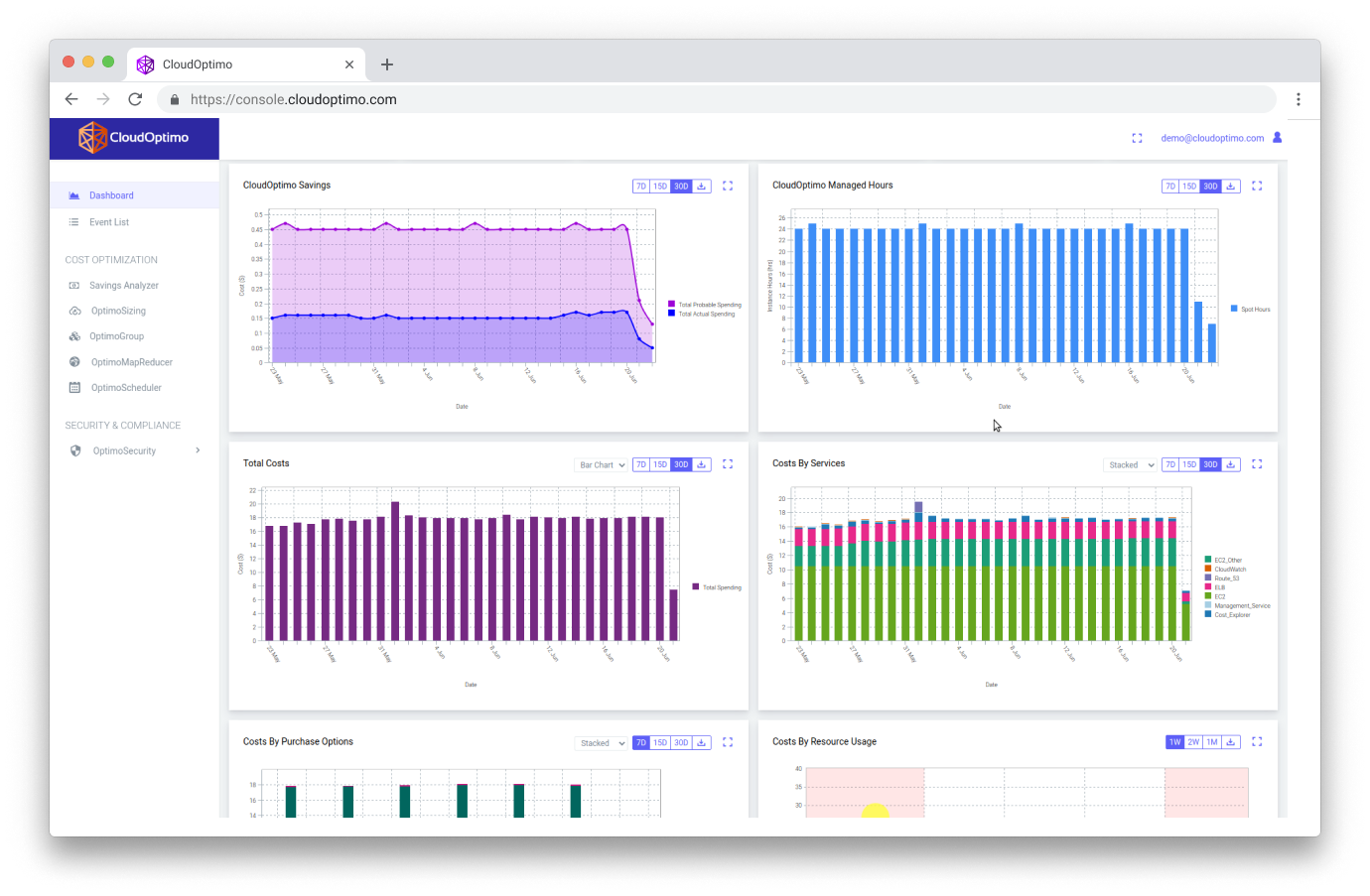This screenshot has width=1370, height=896.
Task: Select 30D range for Costs By Services
Action: 1210,464
